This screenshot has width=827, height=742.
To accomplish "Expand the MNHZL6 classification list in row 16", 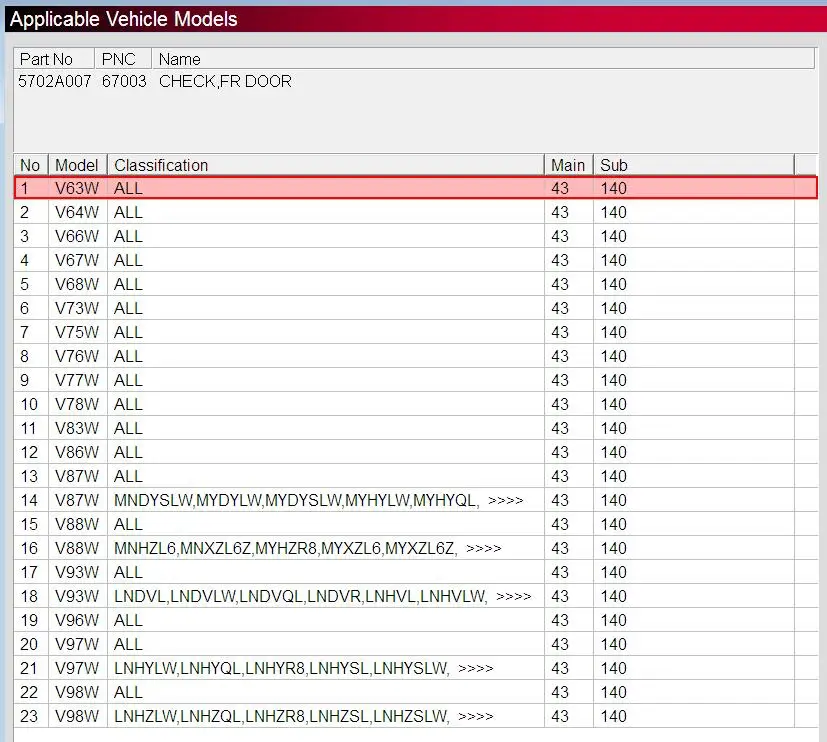I will pos(483,548).
